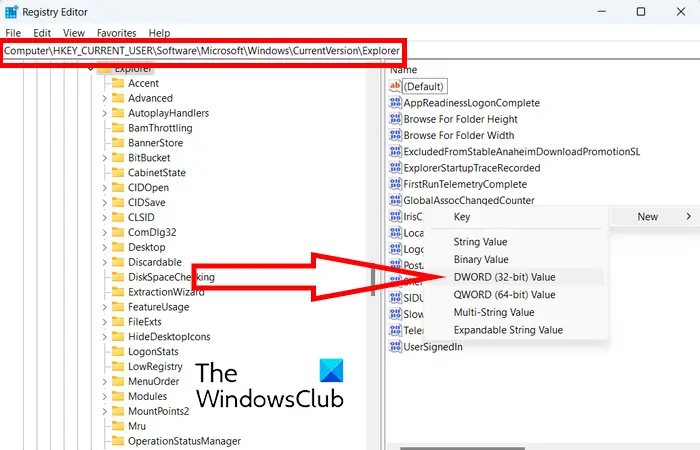Open the Edit menu
The width and height of the screenshot is (700, 450).
tap(42, 33)
